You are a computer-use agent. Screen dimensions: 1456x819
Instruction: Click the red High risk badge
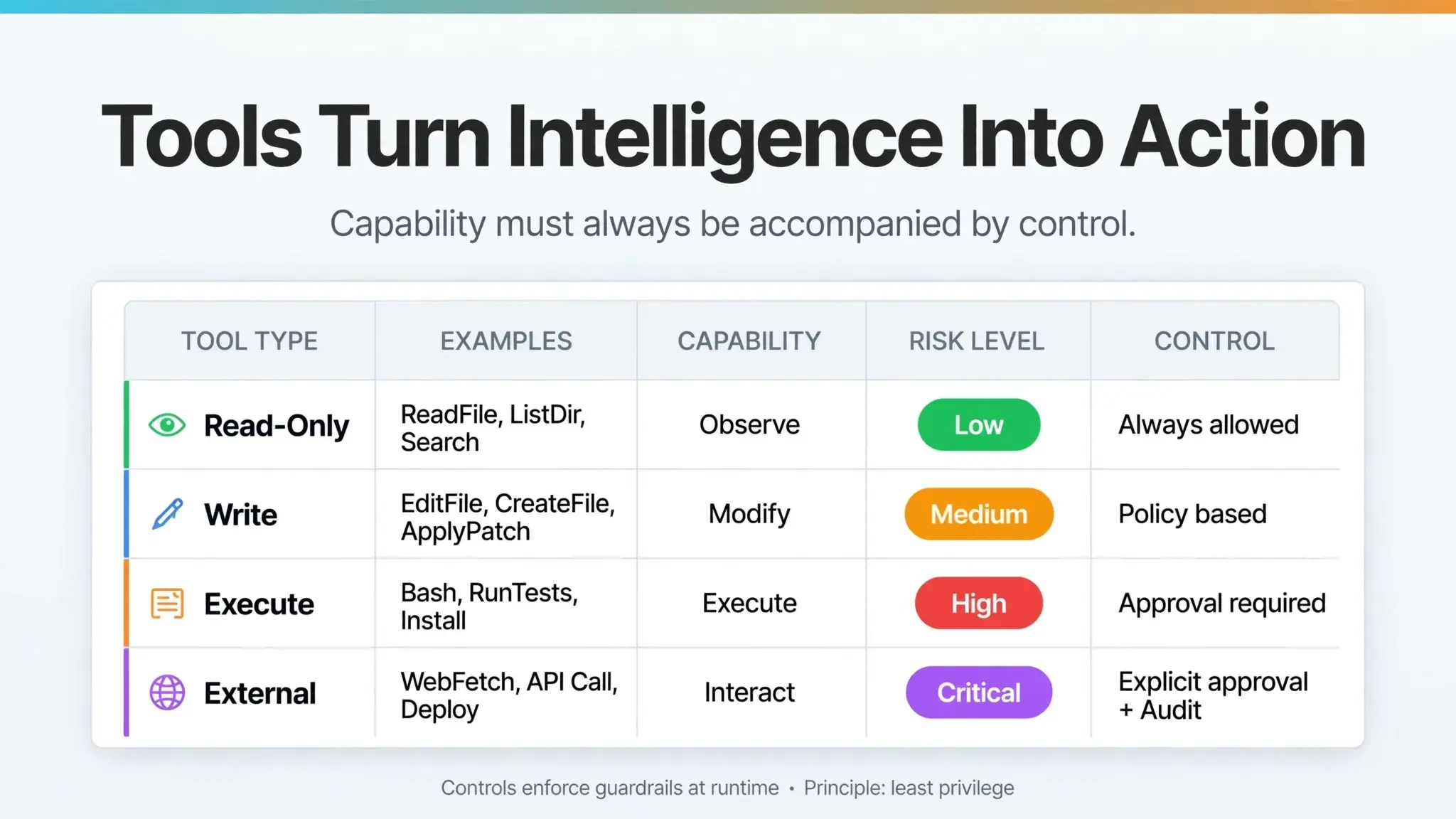click(x=978, y=603)
